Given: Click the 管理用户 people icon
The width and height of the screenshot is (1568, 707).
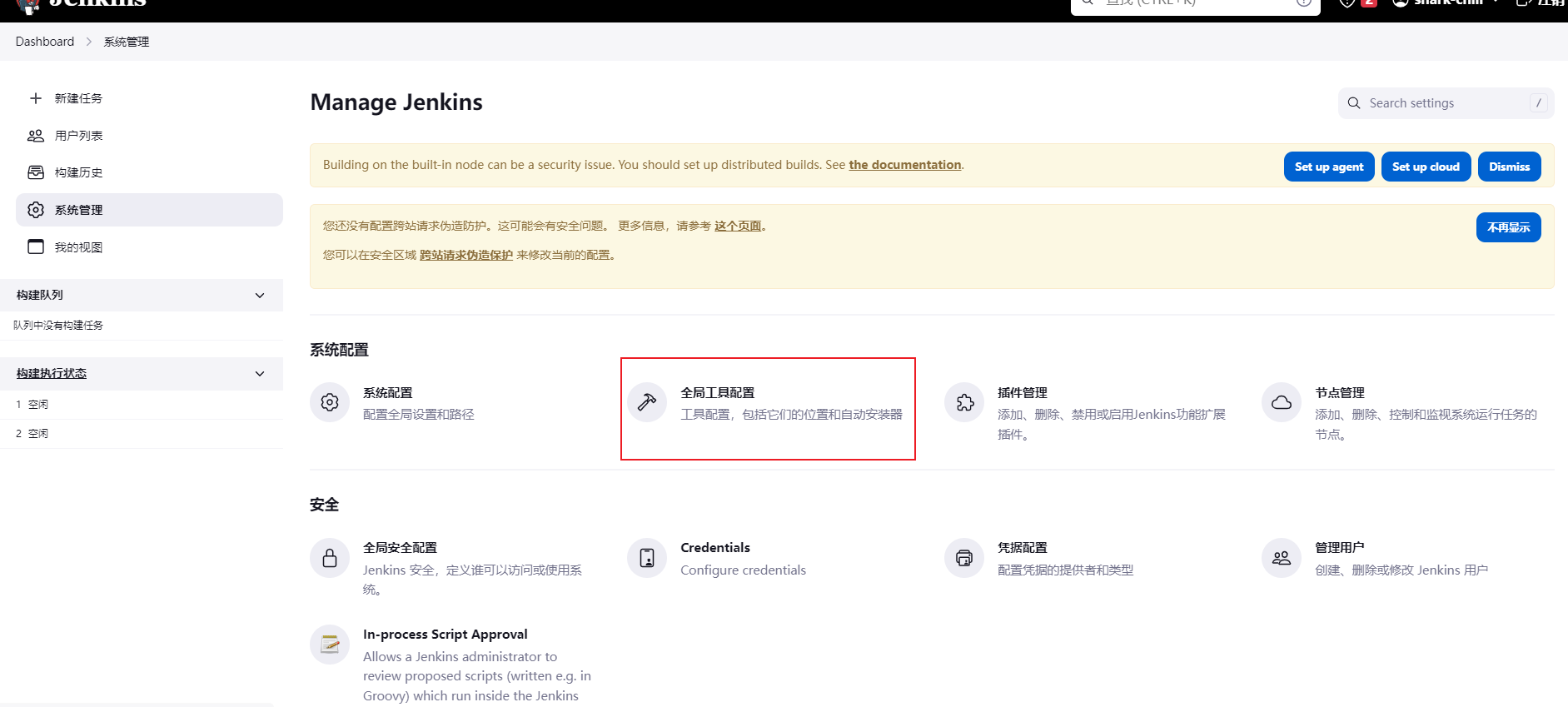Looking at the screenshot, I should click(x=1282, y=558).
